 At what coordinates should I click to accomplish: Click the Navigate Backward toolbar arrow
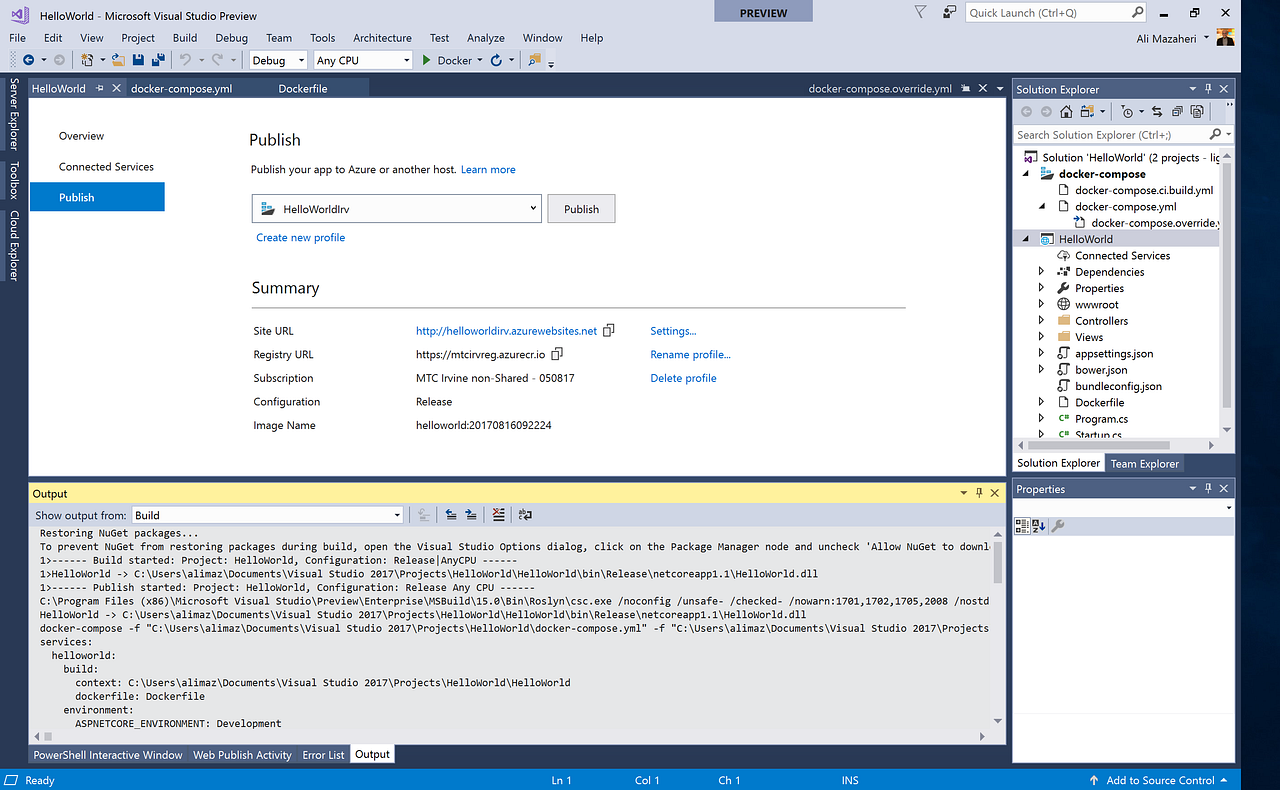[28, 60]
